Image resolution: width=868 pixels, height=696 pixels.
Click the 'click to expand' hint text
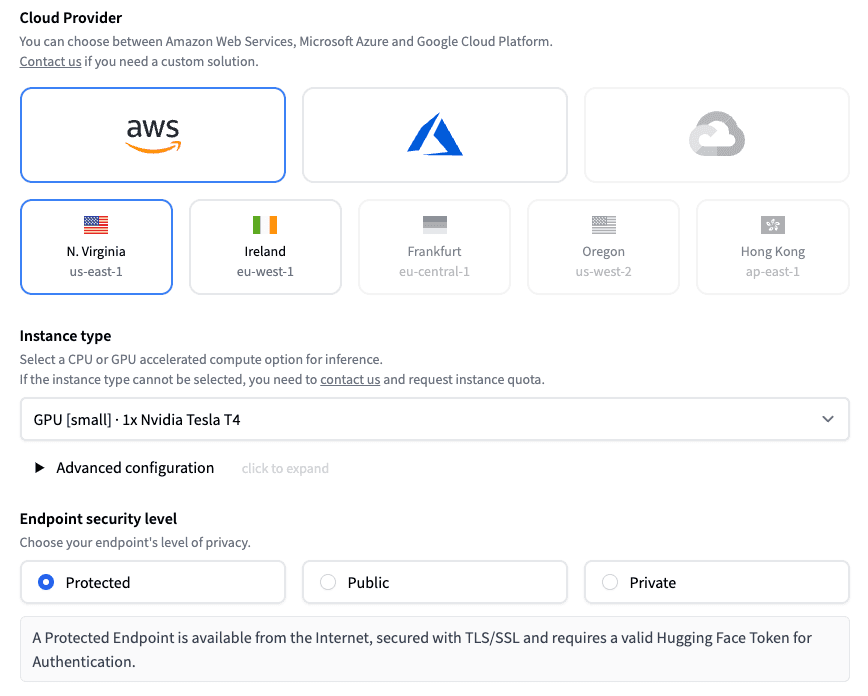285,468
